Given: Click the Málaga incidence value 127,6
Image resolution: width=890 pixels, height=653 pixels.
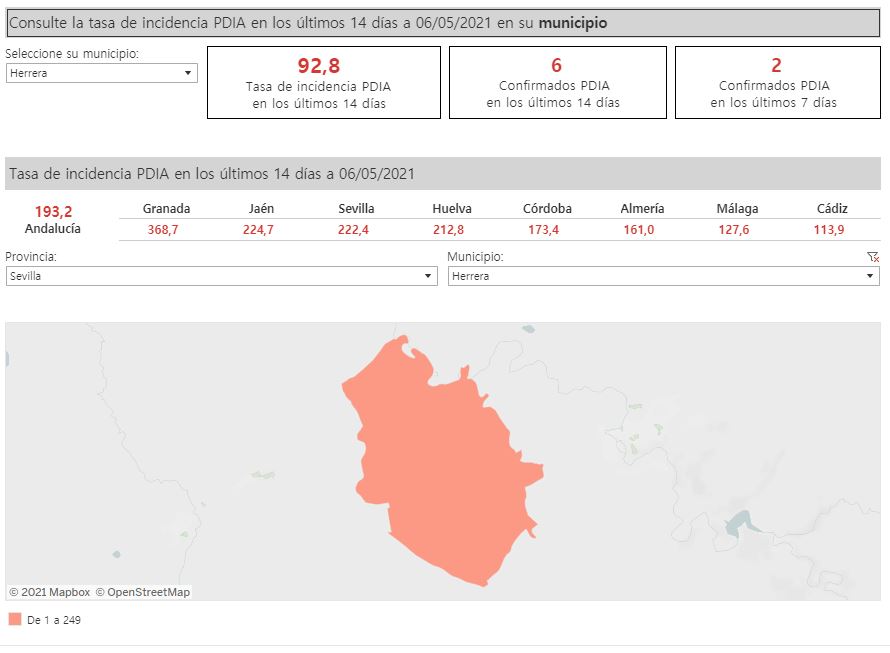Looking at the screenshot, I should coord(737,230).
